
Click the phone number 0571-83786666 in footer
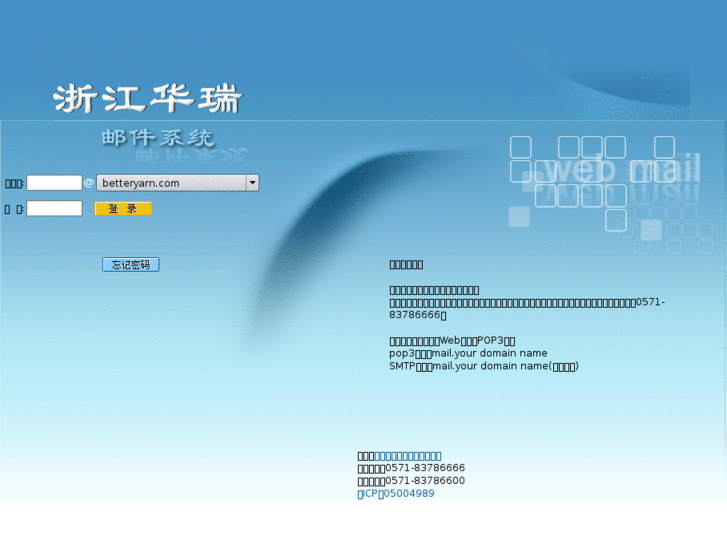coord(425,468)
